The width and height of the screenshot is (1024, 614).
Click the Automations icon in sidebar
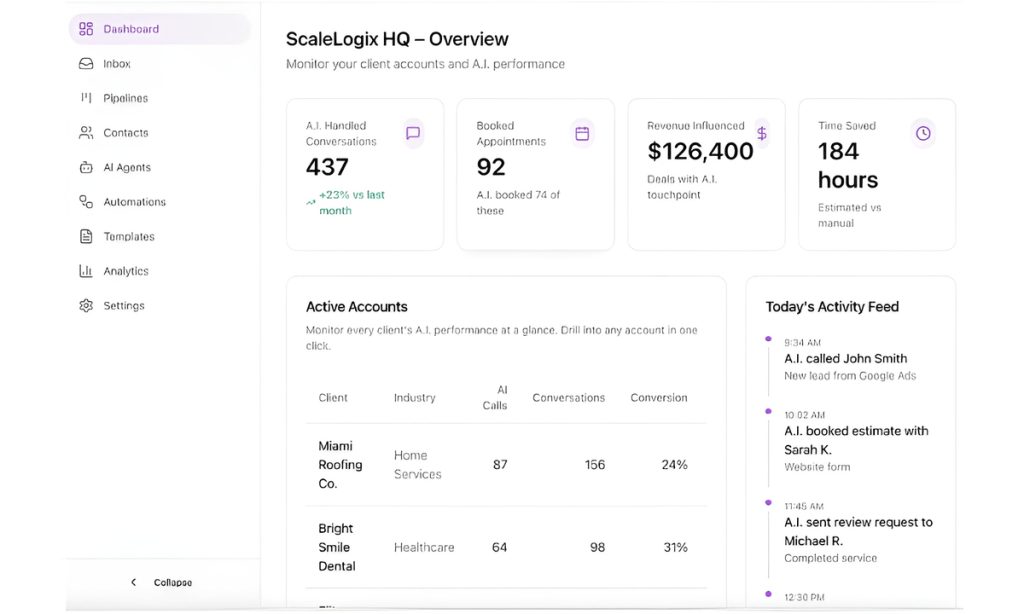pos(86,202)
